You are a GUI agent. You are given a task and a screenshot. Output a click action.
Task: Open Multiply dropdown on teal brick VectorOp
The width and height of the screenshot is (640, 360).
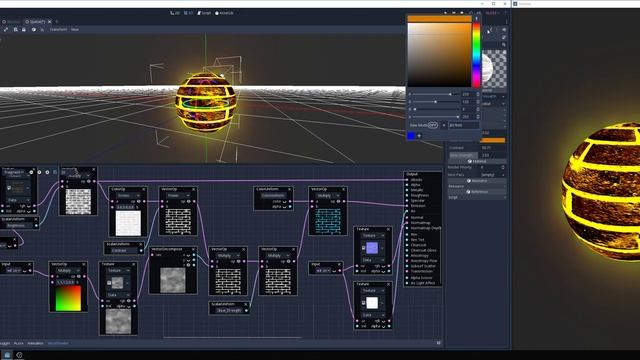tap(327, 196)
